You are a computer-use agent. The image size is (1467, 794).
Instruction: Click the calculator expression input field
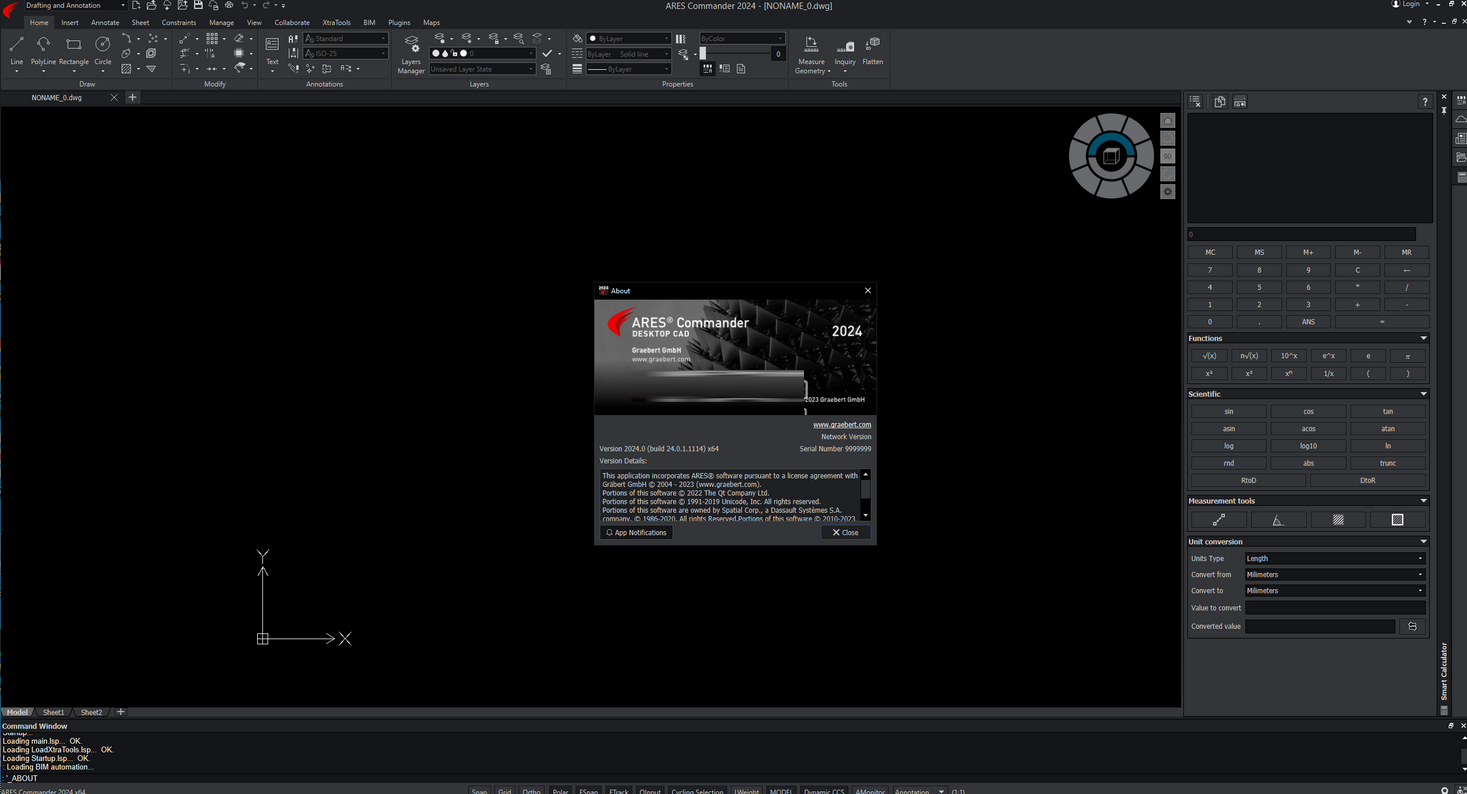pos(1301,235)
